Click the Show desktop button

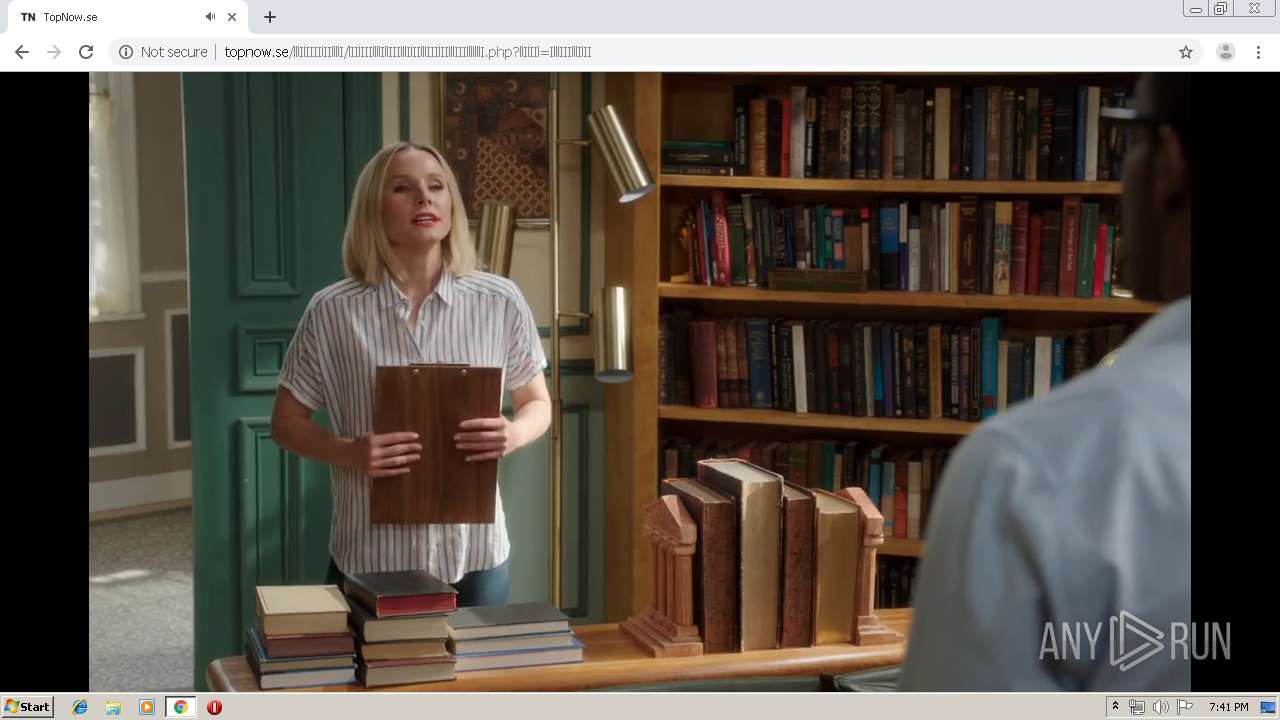tap(1270, 707)
